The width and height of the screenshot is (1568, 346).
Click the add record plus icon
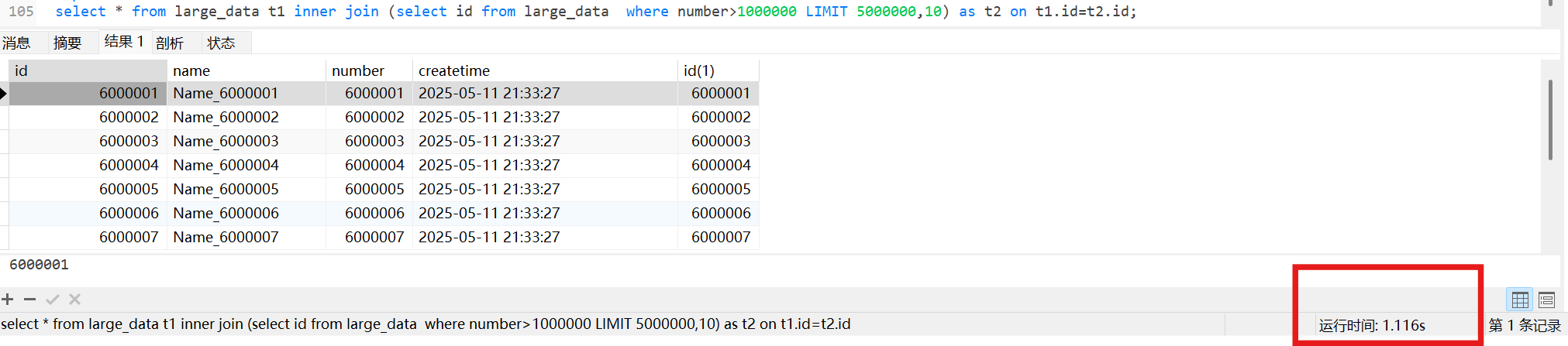coord(8,300)
